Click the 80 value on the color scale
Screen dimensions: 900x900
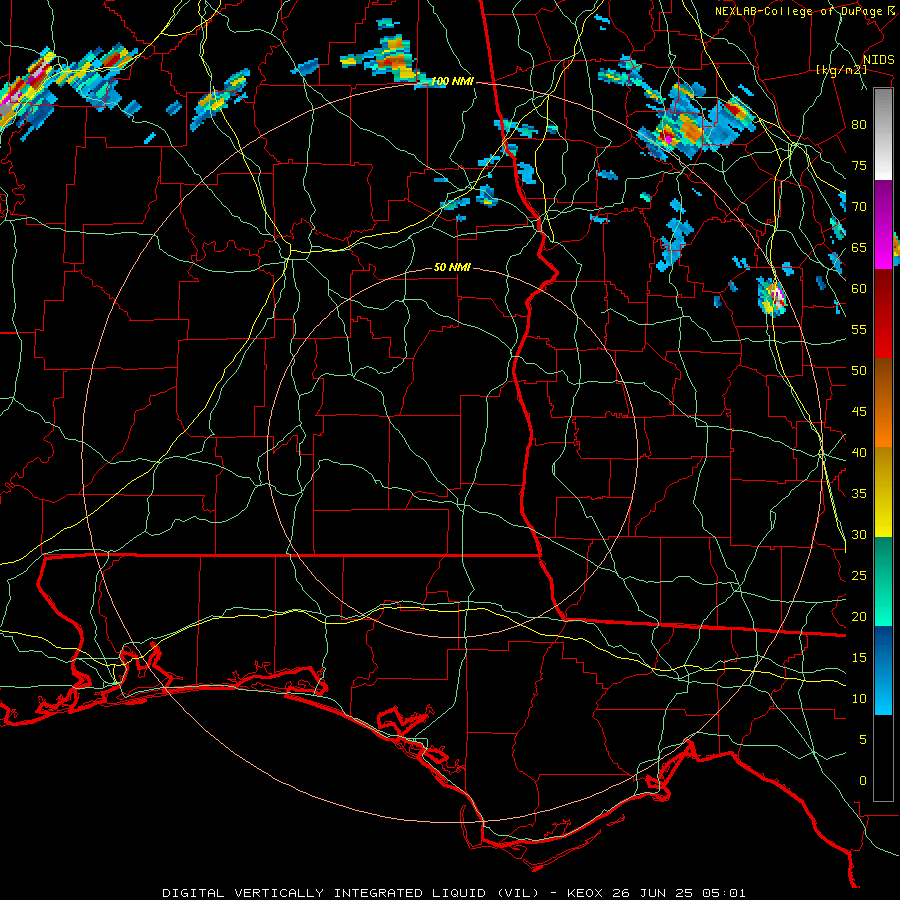[859, 125]
